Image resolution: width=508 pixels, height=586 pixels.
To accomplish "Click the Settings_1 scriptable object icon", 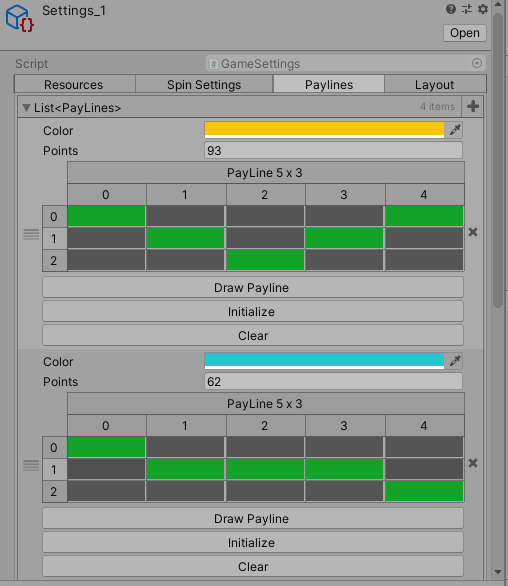I will [19, 18].
